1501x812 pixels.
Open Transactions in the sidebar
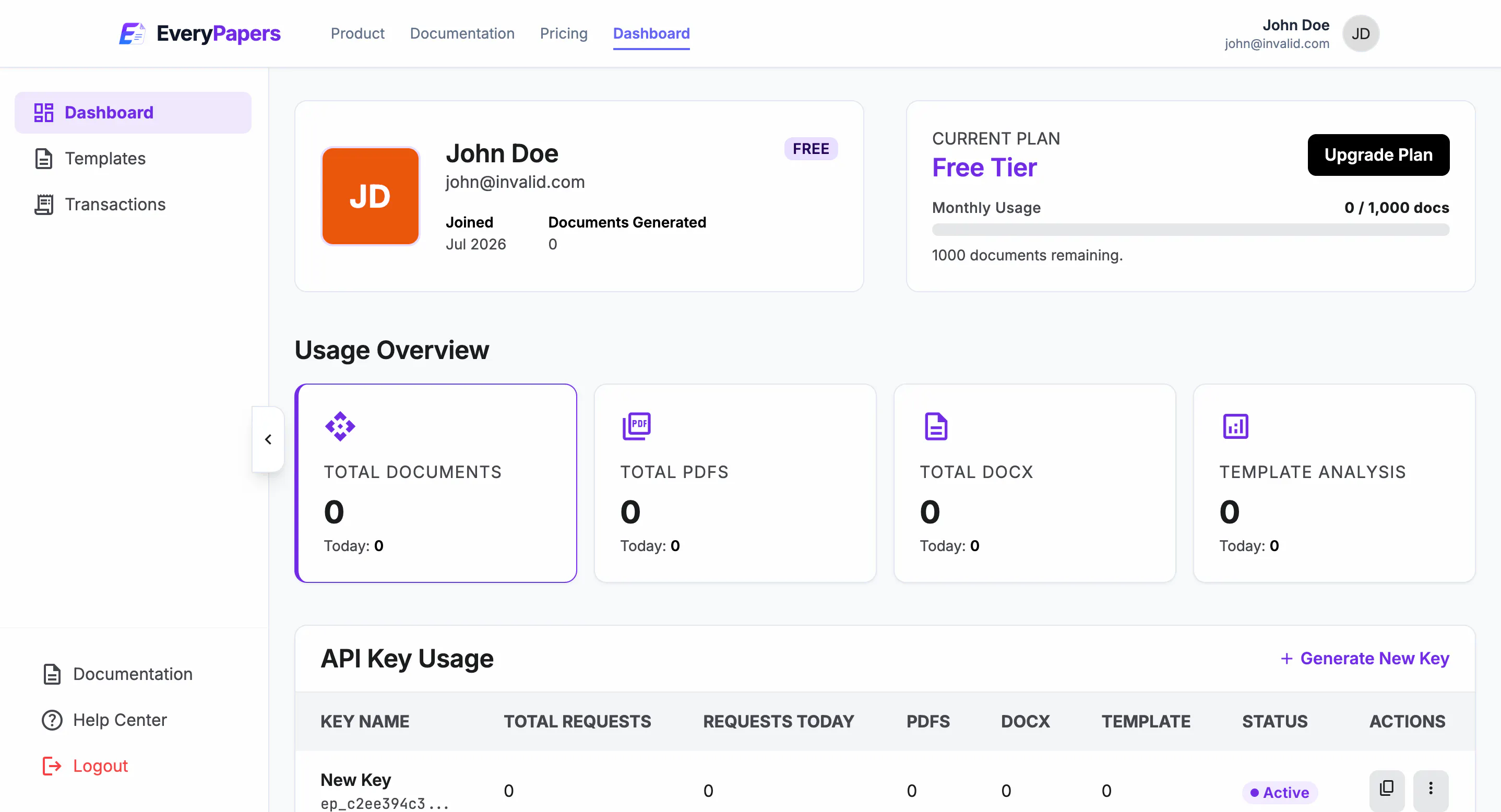[x=133, y=205]
